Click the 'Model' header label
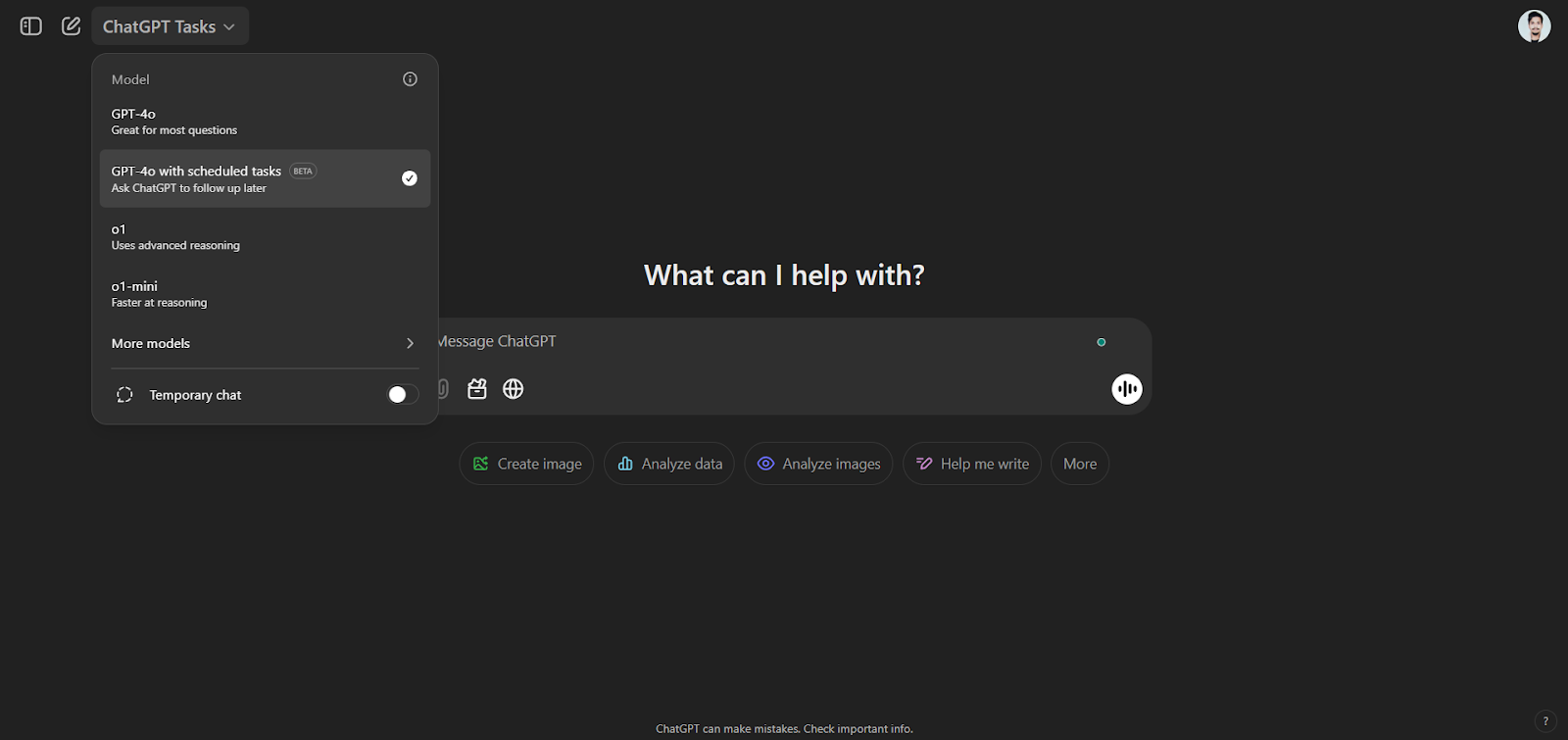The height and width of the screenshot is (740, 1568). [130, 79]
